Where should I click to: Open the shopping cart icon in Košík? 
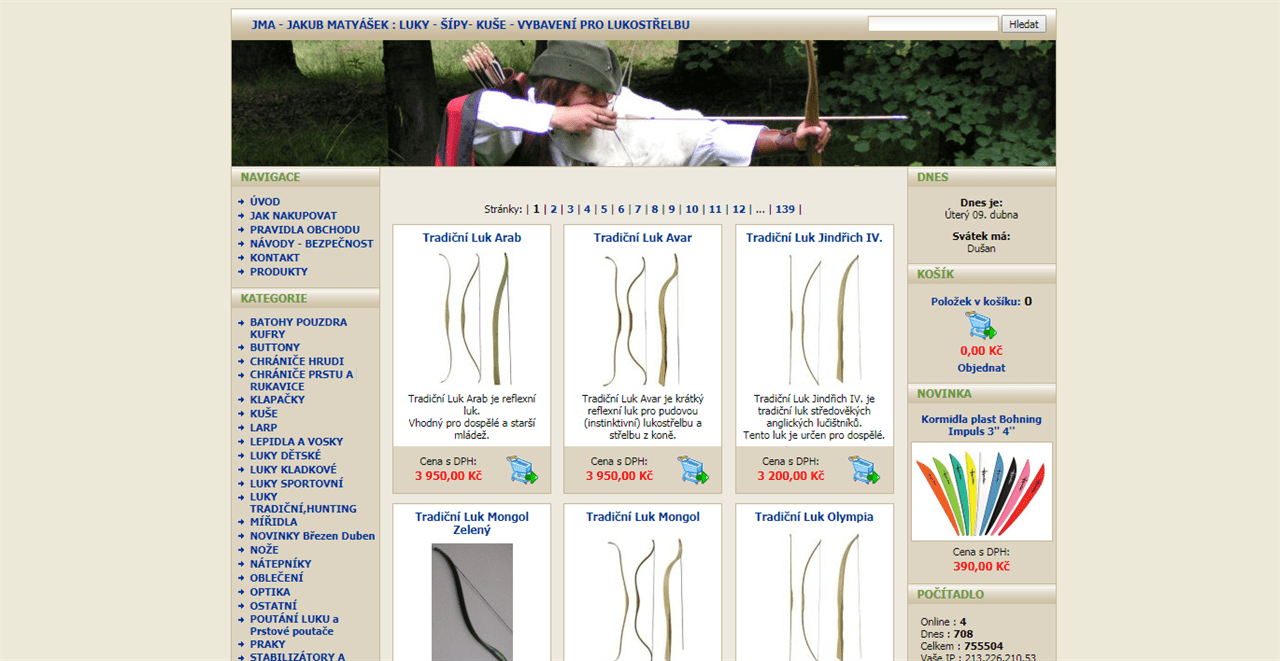click(981, 326)
